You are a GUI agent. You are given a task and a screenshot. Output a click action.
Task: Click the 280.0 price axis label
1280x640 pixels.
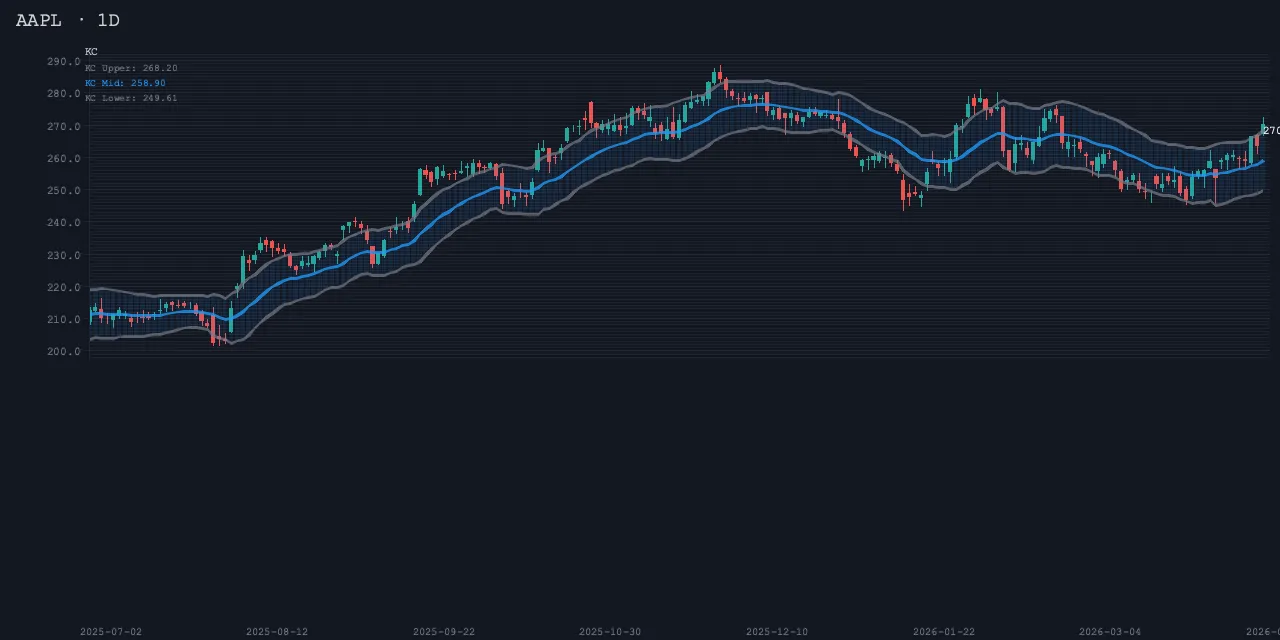63,94
